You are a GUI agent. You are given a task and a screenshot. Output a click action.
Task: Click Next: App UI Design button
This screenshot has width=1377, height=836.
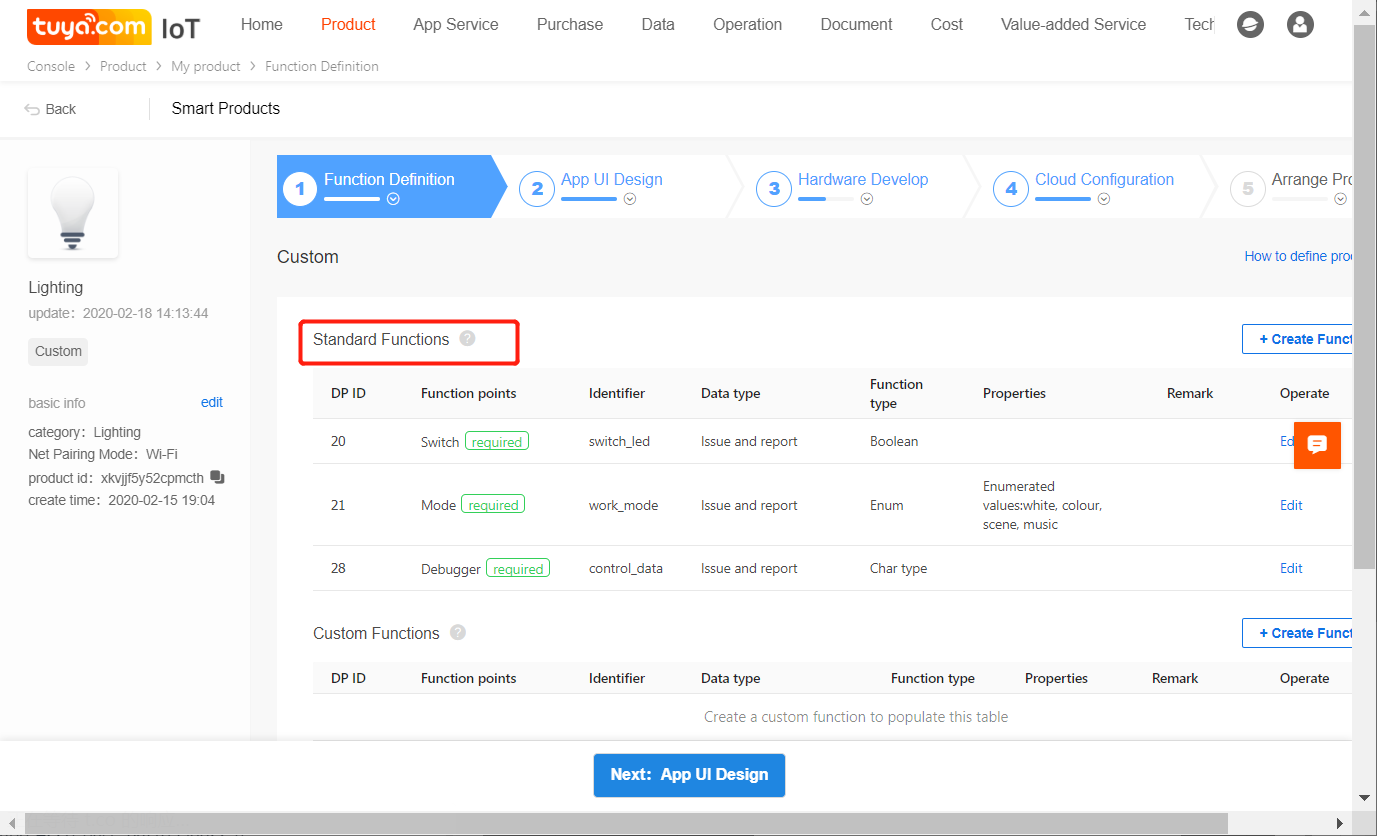tap(689, 775)
